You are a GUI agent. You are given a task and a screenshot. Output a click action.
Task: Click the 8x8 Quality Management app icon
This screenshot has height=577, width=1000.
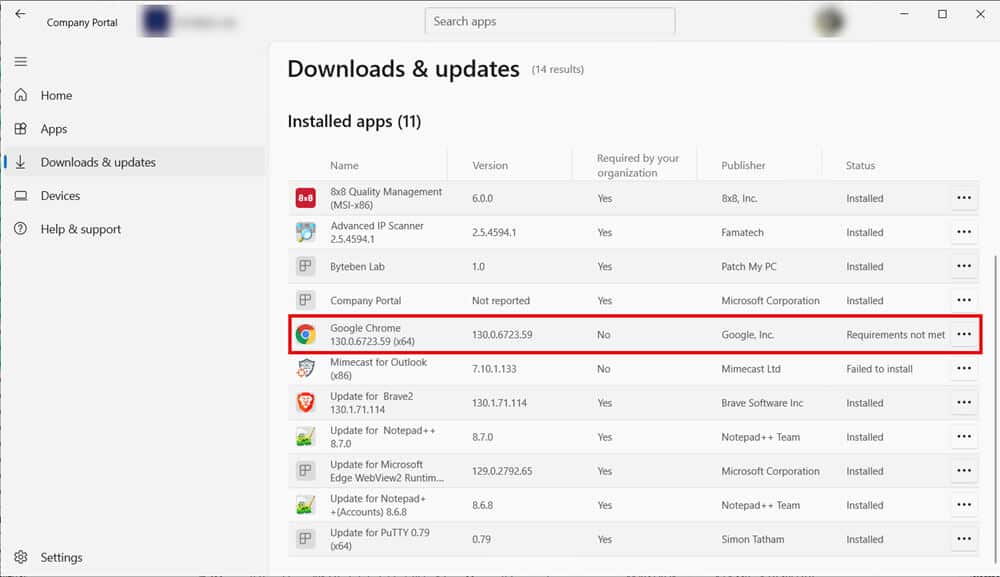tap(305, 198)
